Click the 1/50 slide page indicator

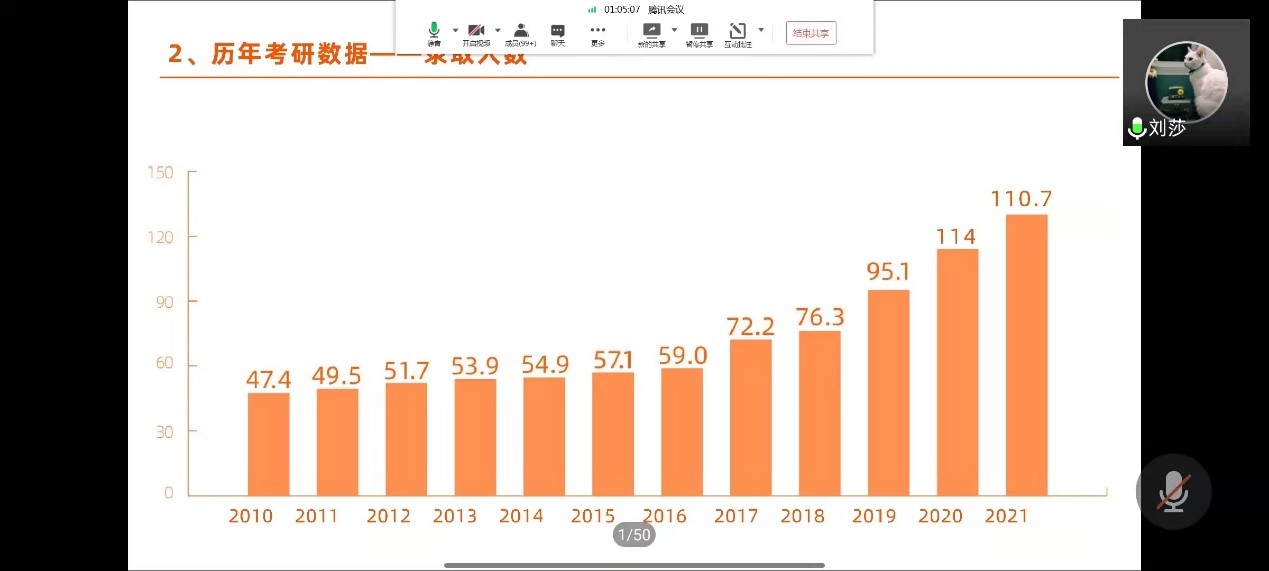click(634, 535)
